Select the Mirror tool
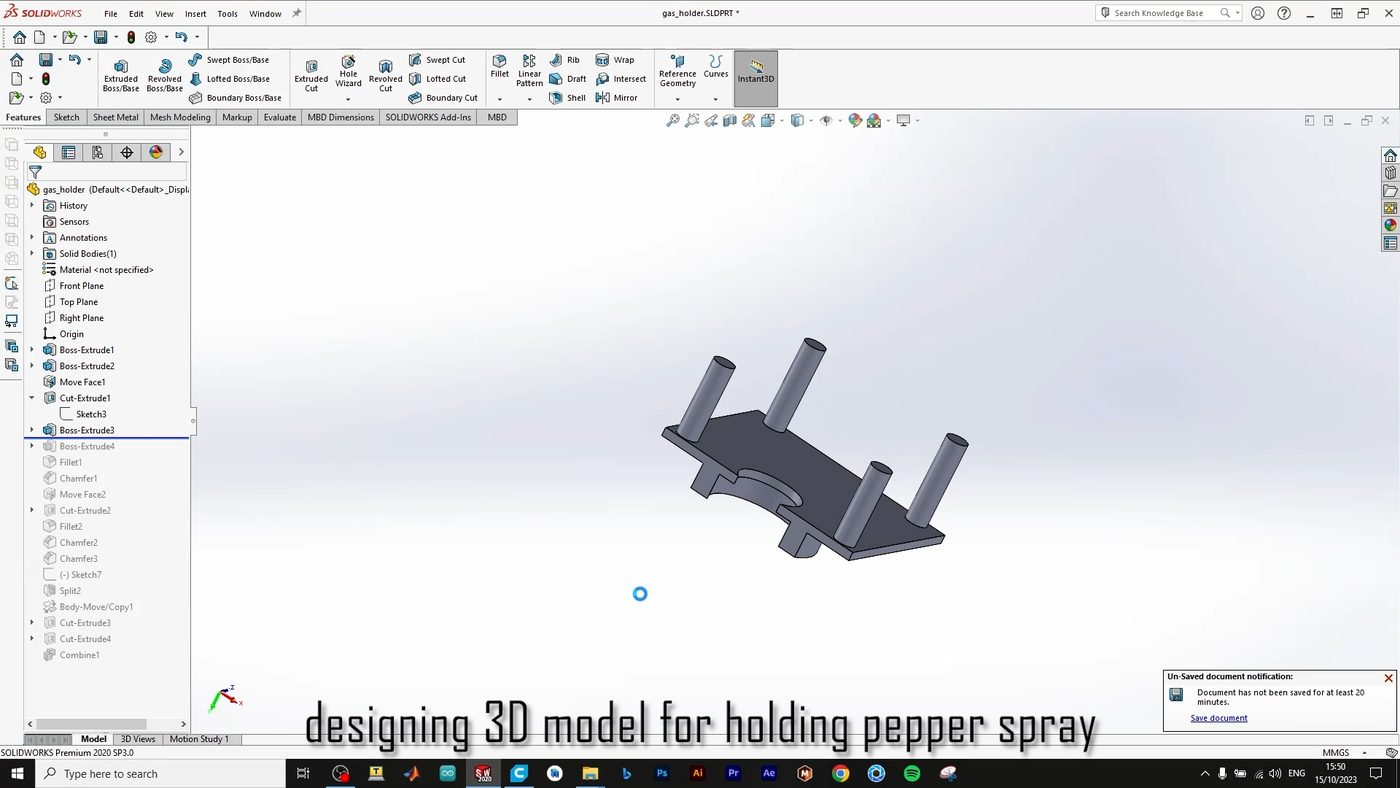Screen dimensions: 1400x788 (617, 98)
